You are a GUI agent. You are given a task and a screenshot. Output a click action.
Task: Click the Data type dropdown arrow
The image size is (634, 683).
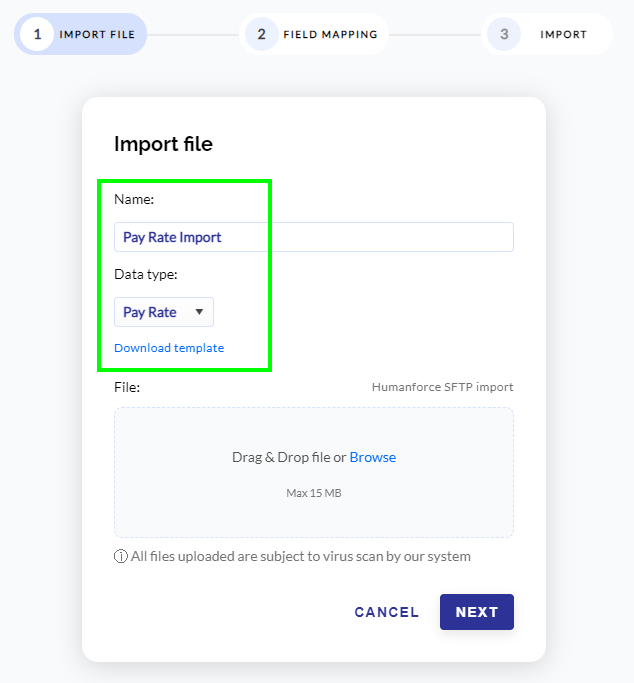pyautogui.click(x=199, y=312)
